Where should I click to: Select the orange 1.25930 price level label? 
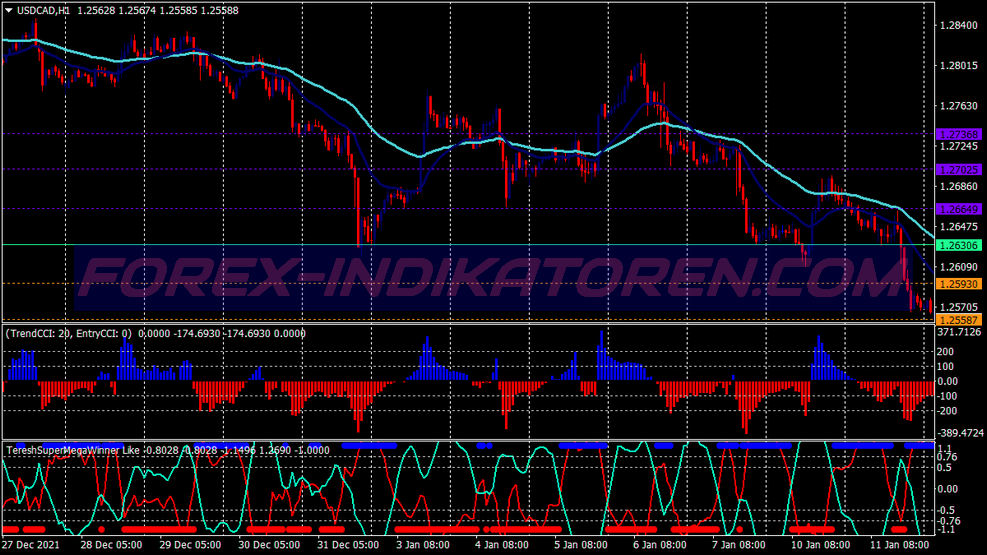959,284
